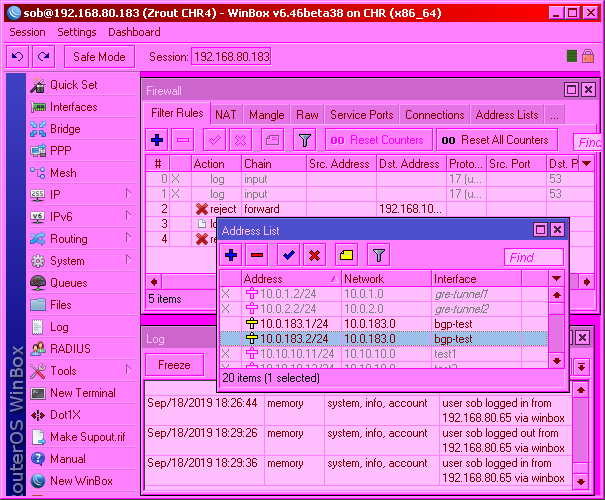The width and height of the screenshot is (605, 500).
Task: Expand the System submenu arrow
Action: tap(128, 259)
